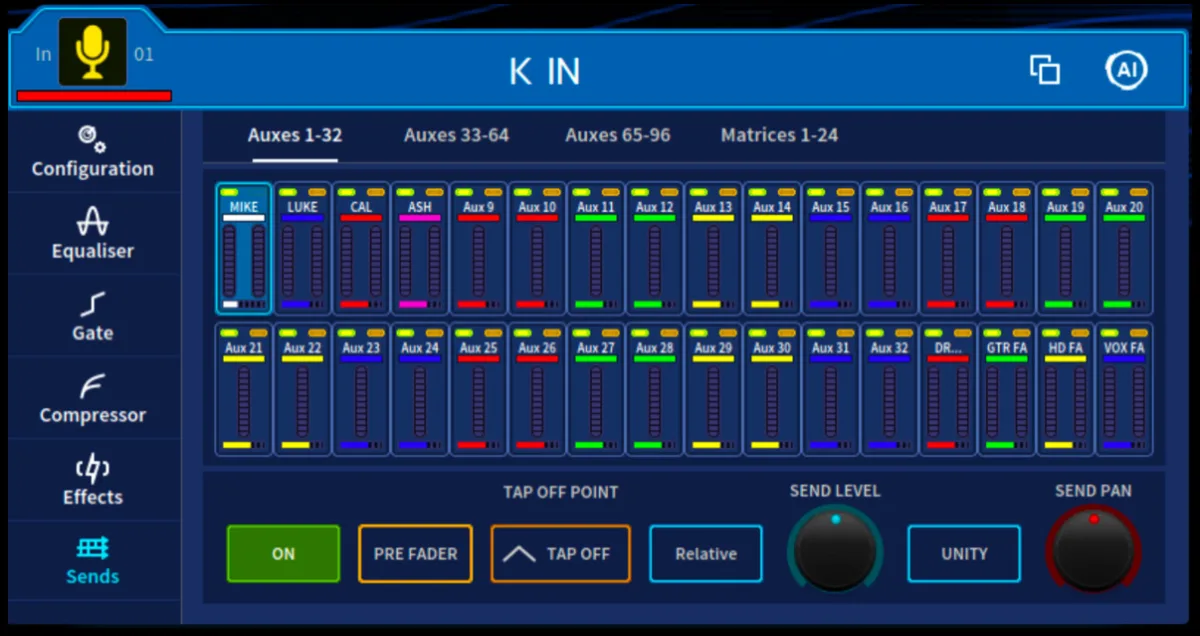Select the Aux 10 send strip

coord(538,249)
